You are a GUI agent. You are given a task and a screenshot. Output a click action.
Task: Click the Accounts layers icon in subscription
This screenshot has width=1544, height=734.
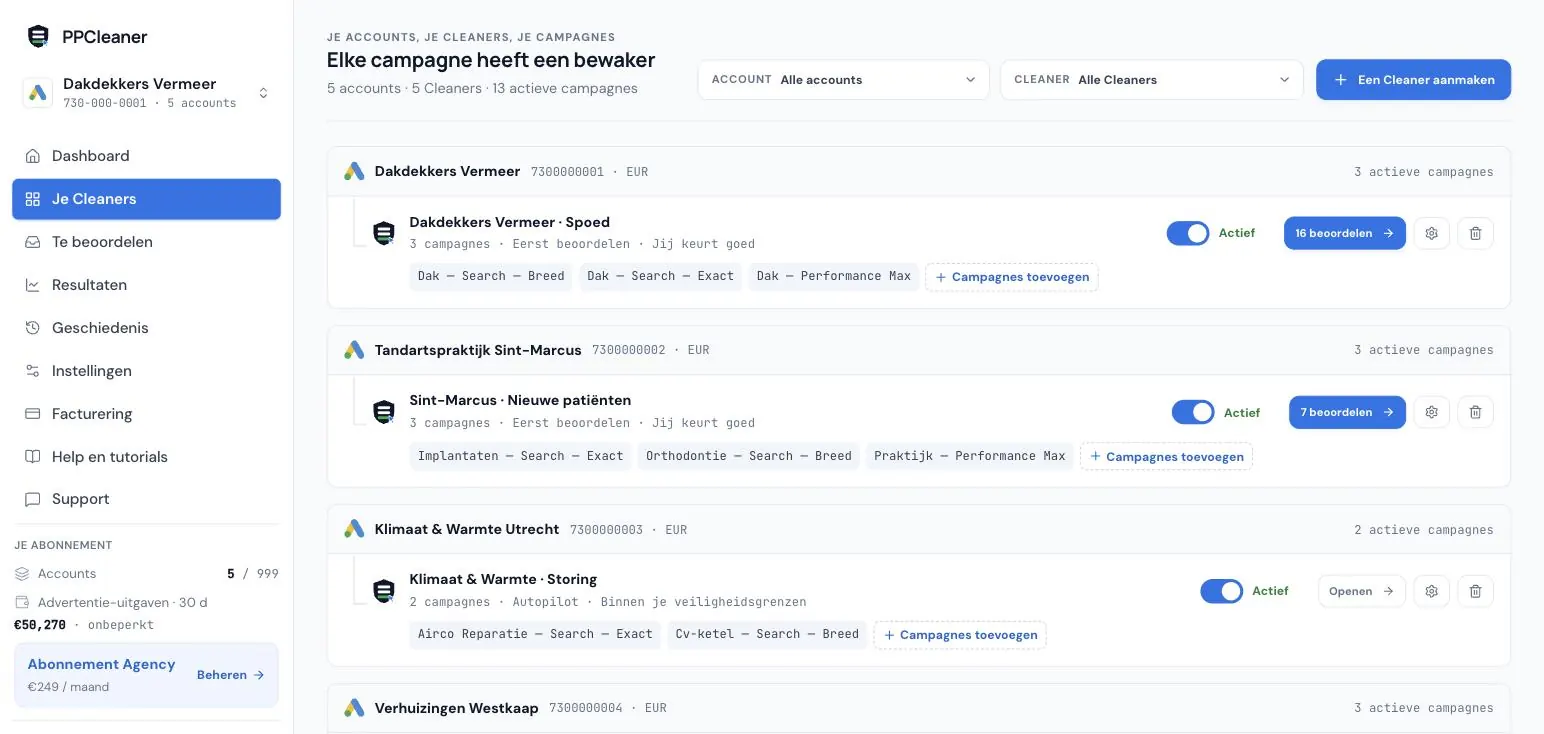tap(22, 574)
